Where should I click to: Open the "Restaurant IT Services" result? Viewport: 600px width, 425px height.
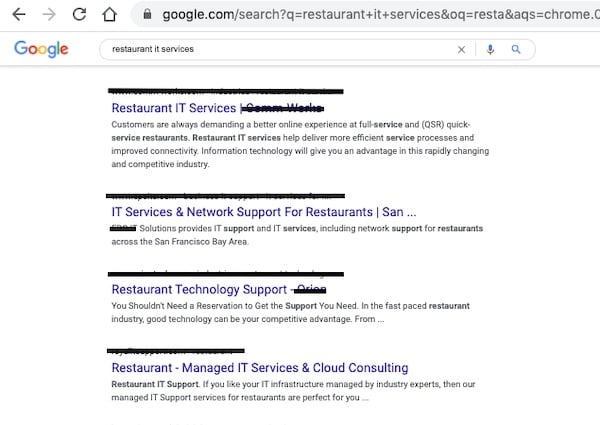point(174,107)
